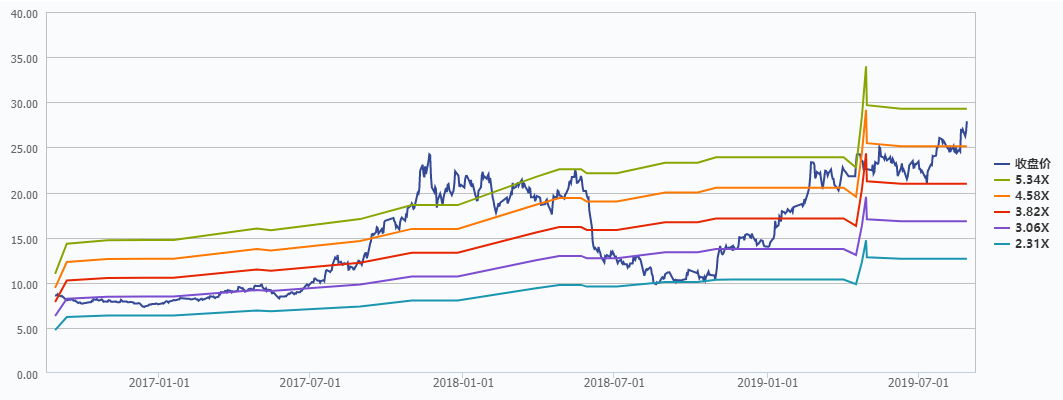Click the peak of the orange 4.58X spike

(x=865, y=111)
